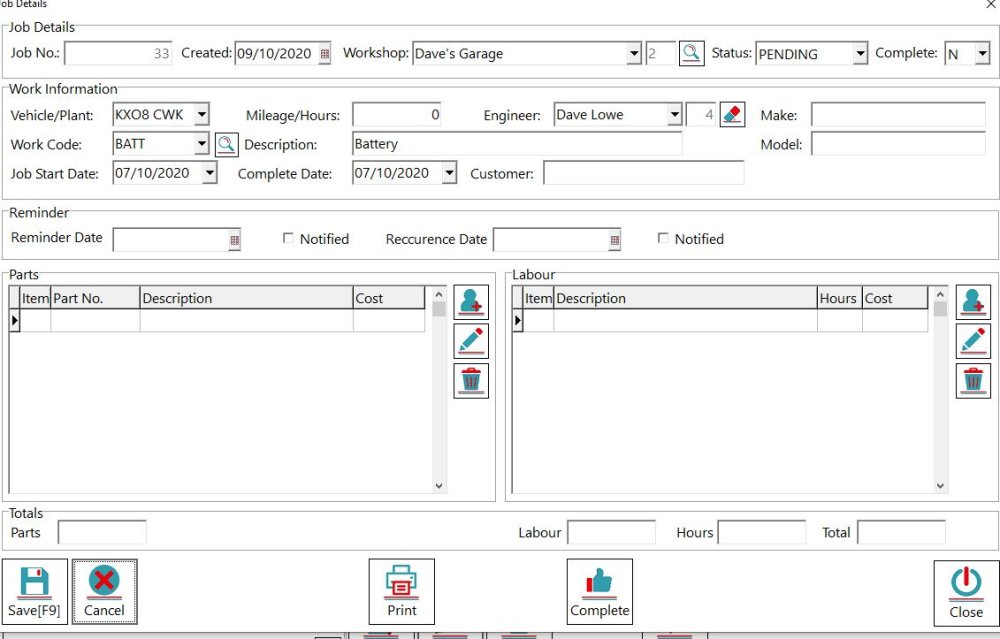
Task: Click the Print button
Action: pos(402,592)
